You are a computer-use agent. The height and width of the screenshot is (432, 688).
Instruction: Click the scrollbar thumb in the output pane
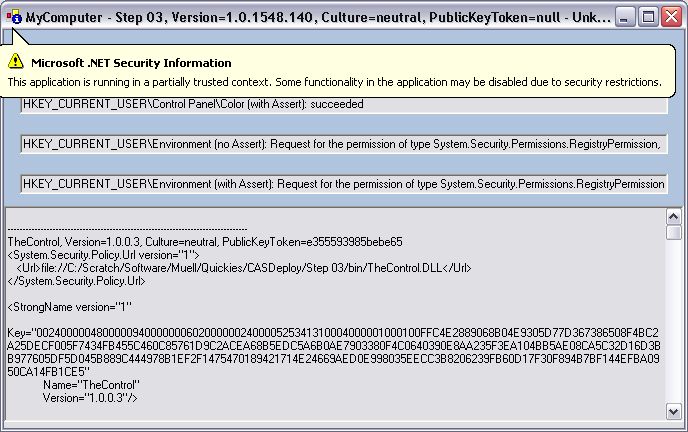674,232
